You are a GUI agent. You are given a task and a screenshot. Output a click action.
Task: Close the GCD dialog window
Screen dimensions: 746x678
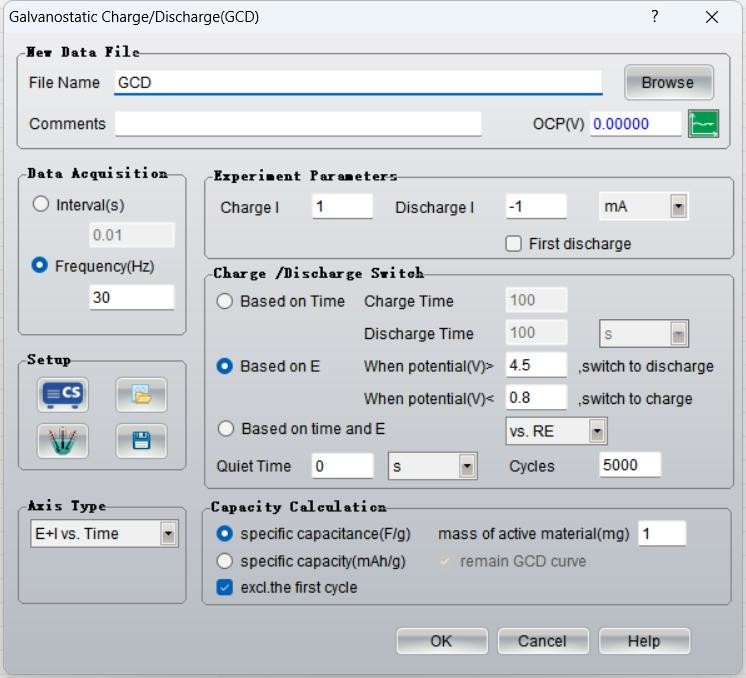pyautogui.click(x=712, y=17)
